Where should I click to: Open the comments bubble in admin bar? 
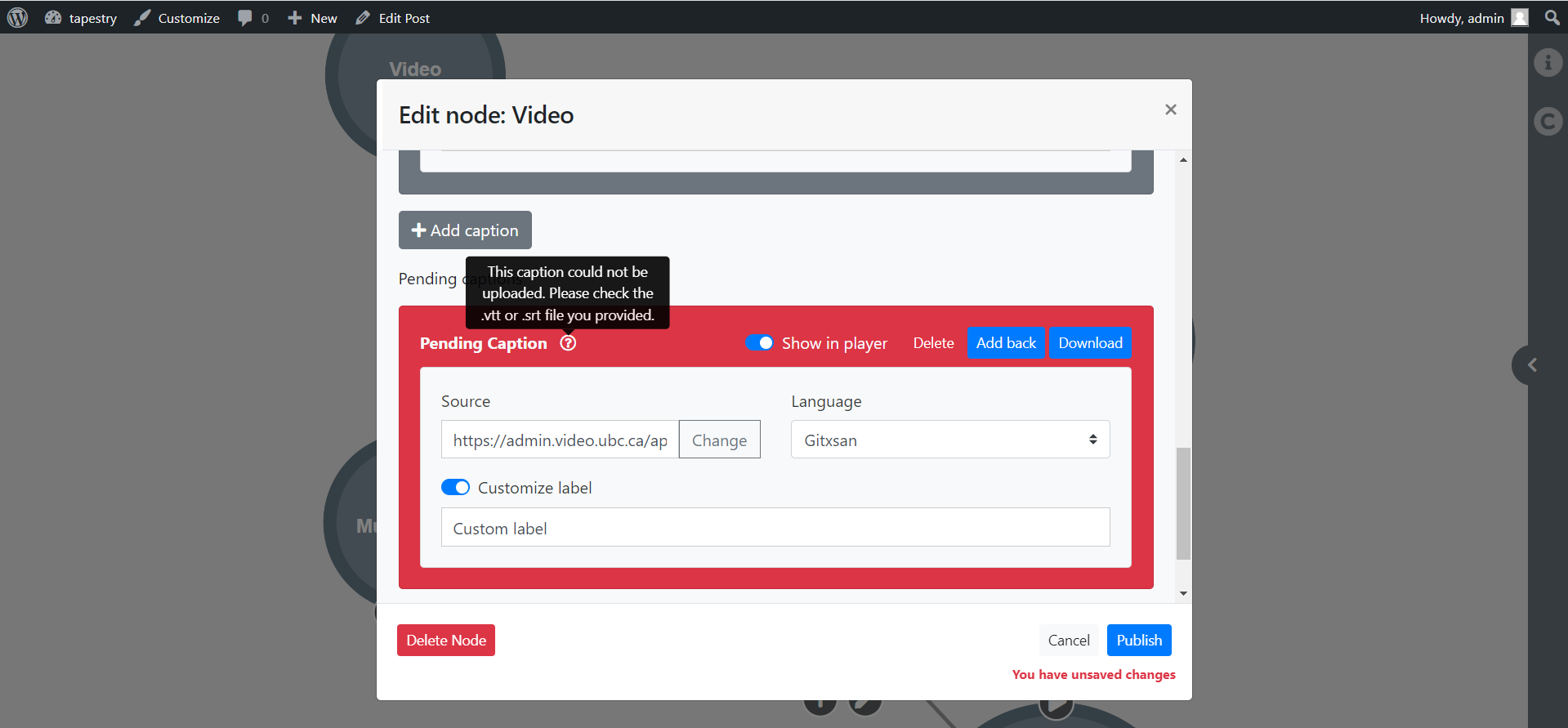pos(253,18)
